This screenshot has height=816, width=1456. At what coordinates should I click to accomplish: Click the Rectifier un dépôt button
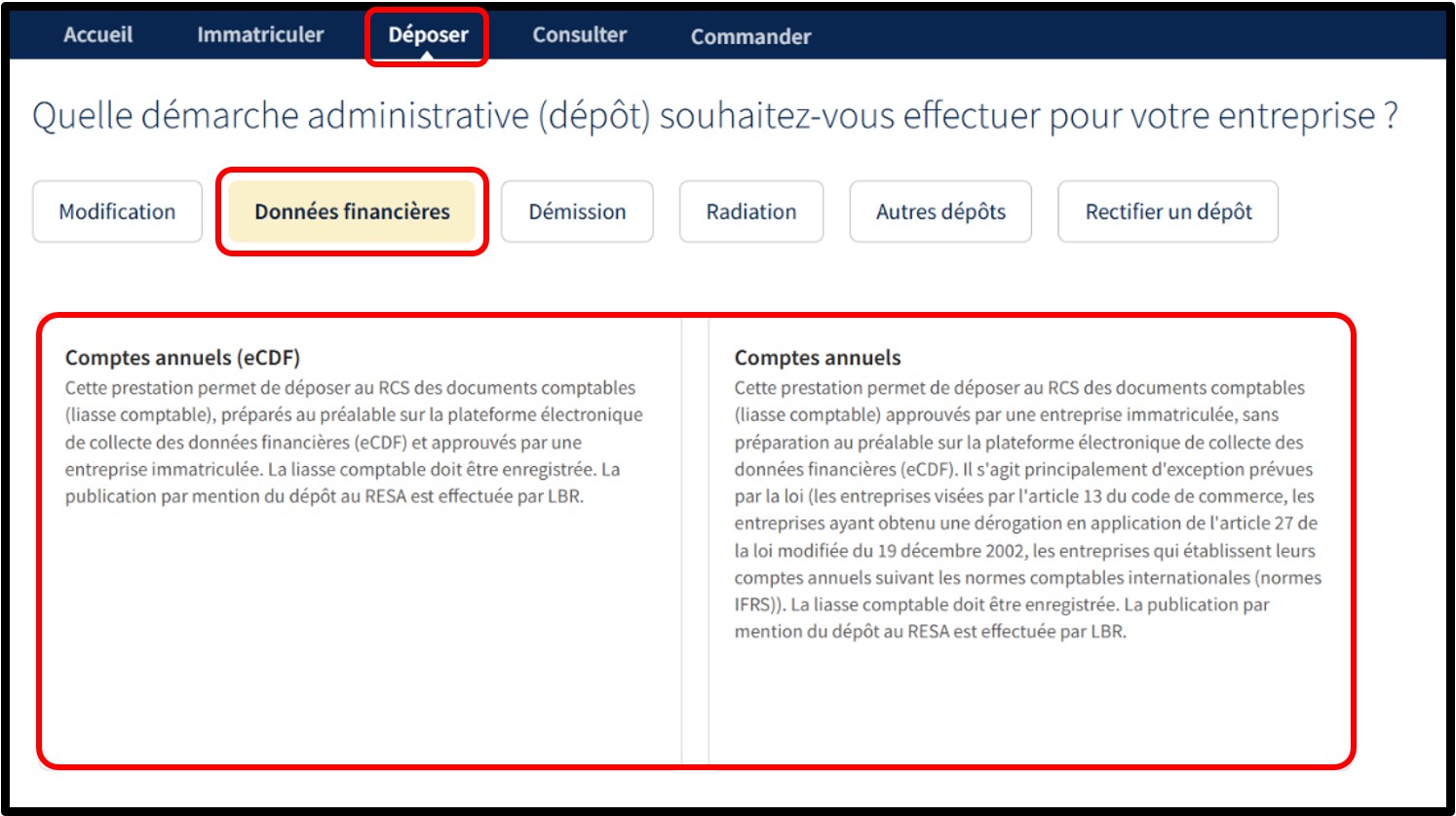[x=1168, y=212]
